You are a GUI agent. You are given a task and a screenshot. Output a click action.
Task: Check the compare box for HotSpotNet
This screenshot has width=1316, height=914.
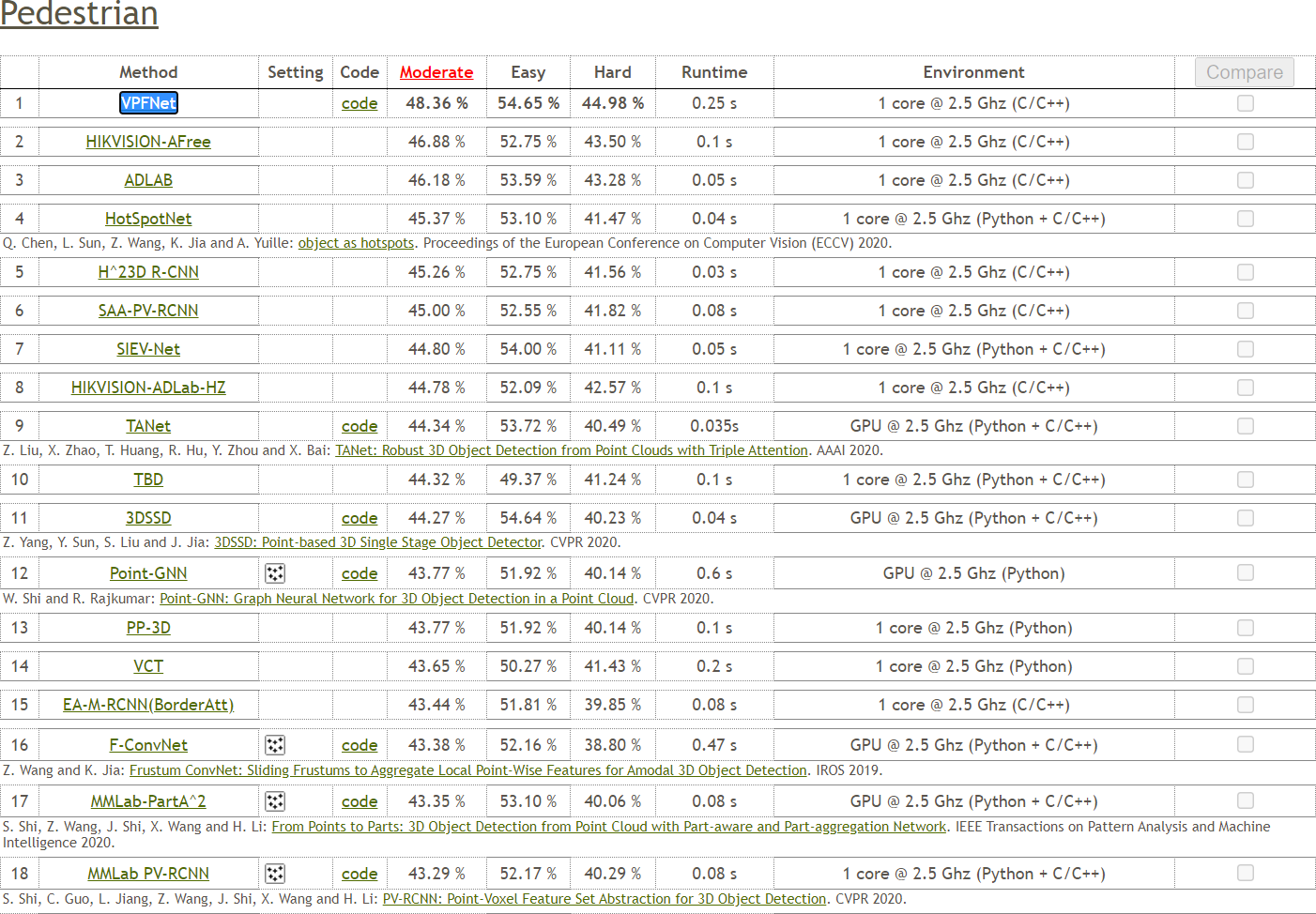click(x=1245, y=219)
